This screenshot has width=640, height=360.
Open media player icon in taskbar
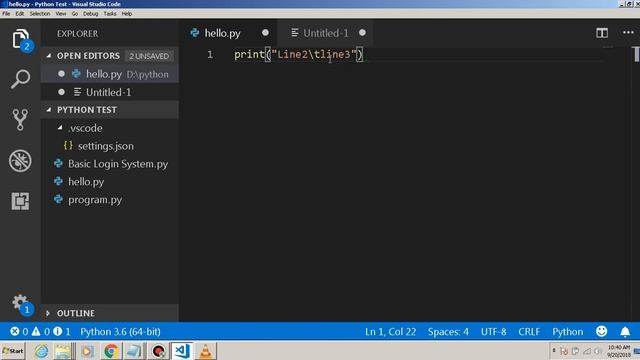(x=87, y=351)
